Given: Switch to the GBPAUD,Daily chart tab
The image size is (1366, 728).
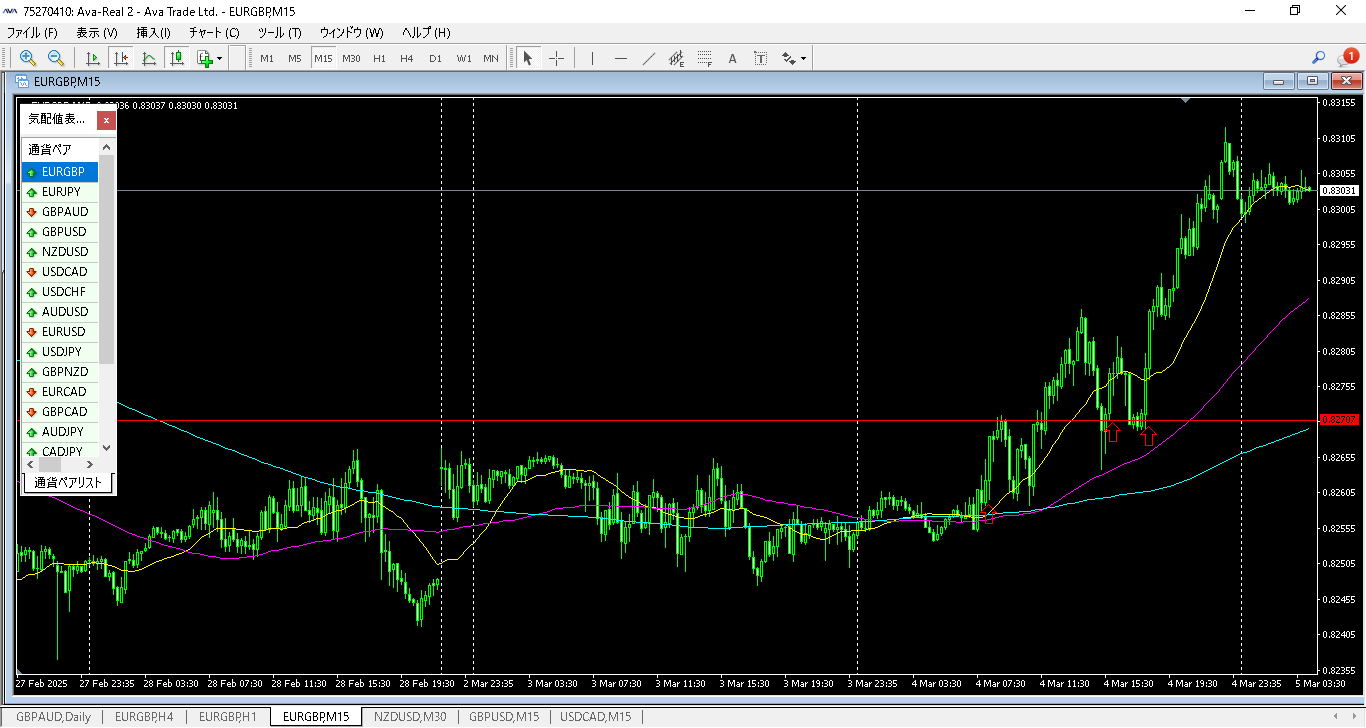Looking at the screenshot, I should pos(53,717).
